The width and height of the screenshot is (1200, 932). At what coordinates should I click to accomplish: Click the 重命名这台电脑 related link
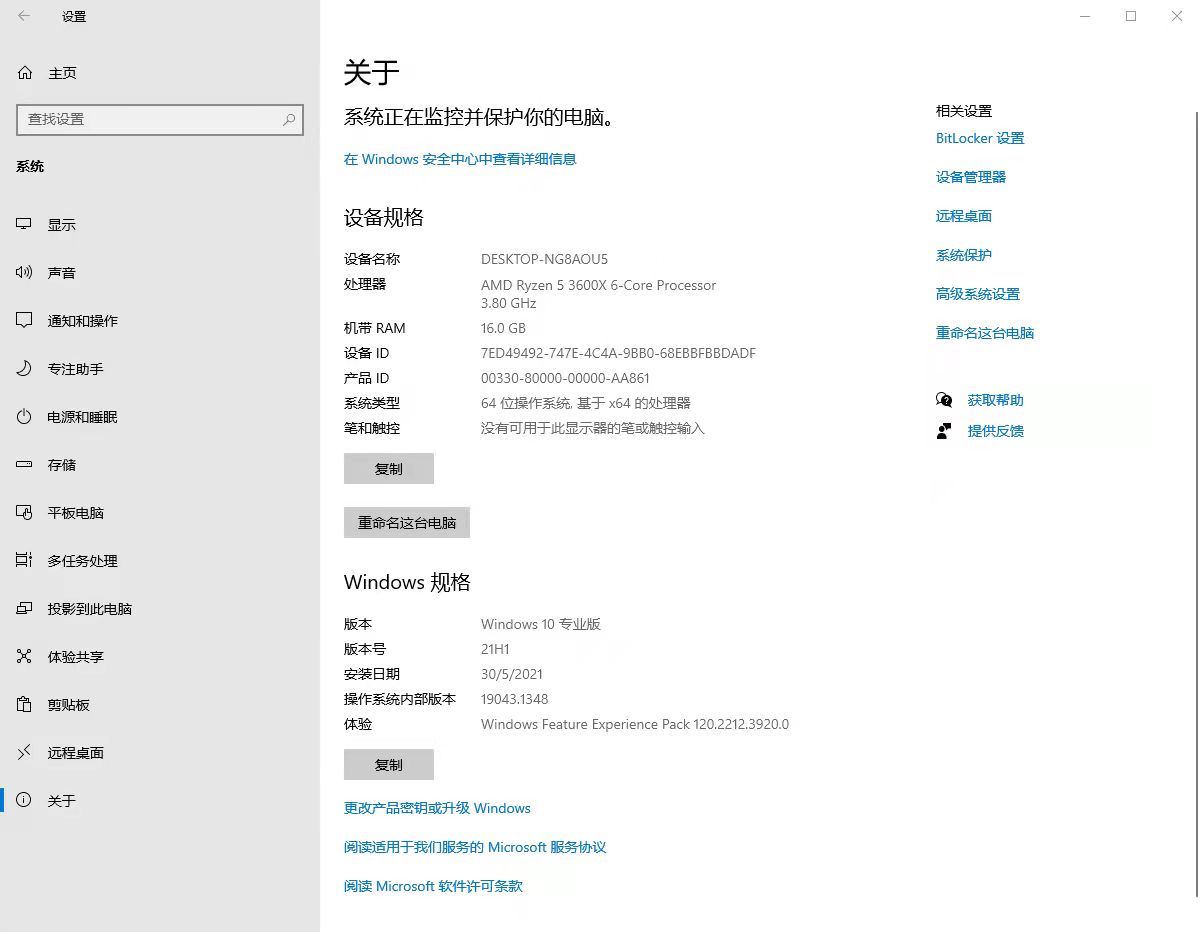coord(985,333)
